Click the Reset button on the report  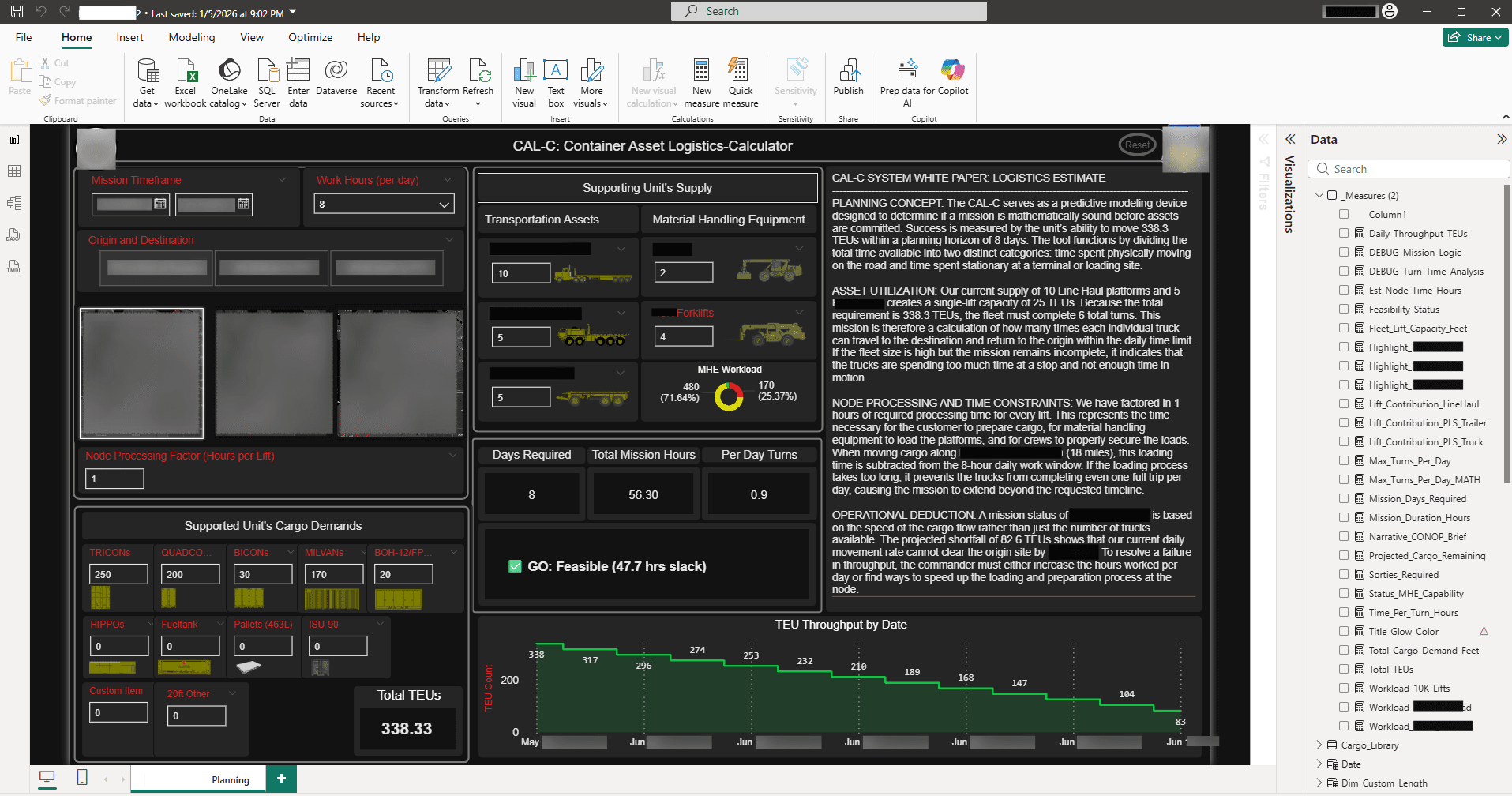pyautogui.click(x=1137, y=145)
